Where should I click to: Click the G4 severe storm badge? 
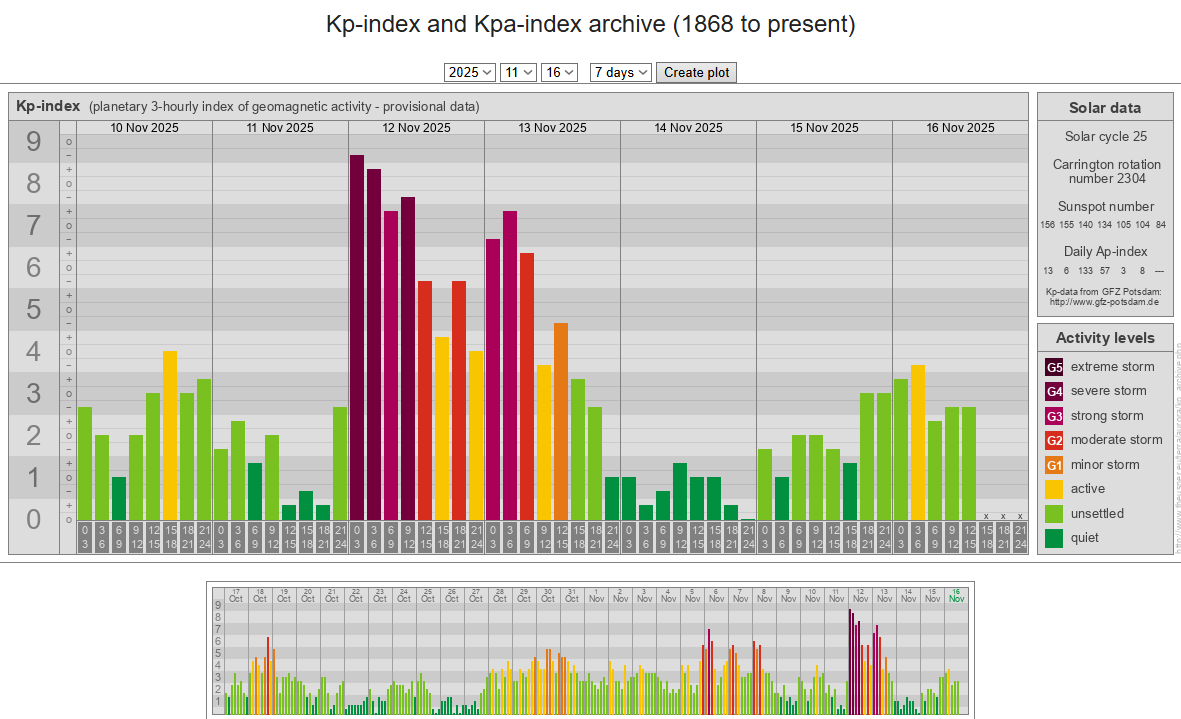click(1054, 391)
